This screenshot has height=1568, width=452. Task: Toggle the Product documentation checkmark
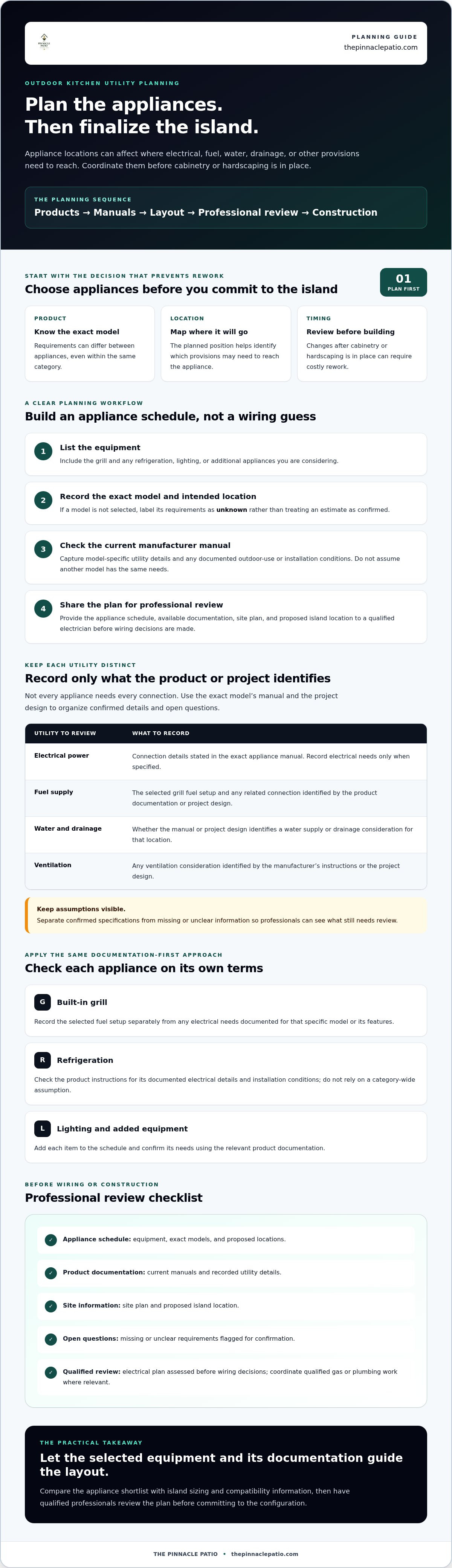click(51, 1273)
